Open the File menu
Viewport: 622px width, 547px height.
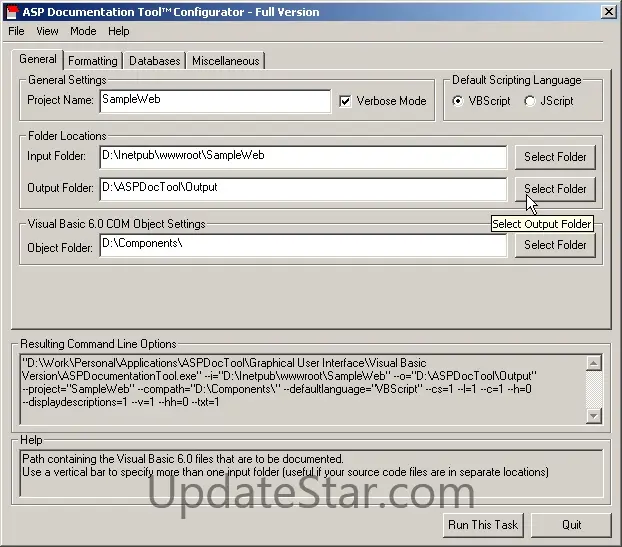16,31
